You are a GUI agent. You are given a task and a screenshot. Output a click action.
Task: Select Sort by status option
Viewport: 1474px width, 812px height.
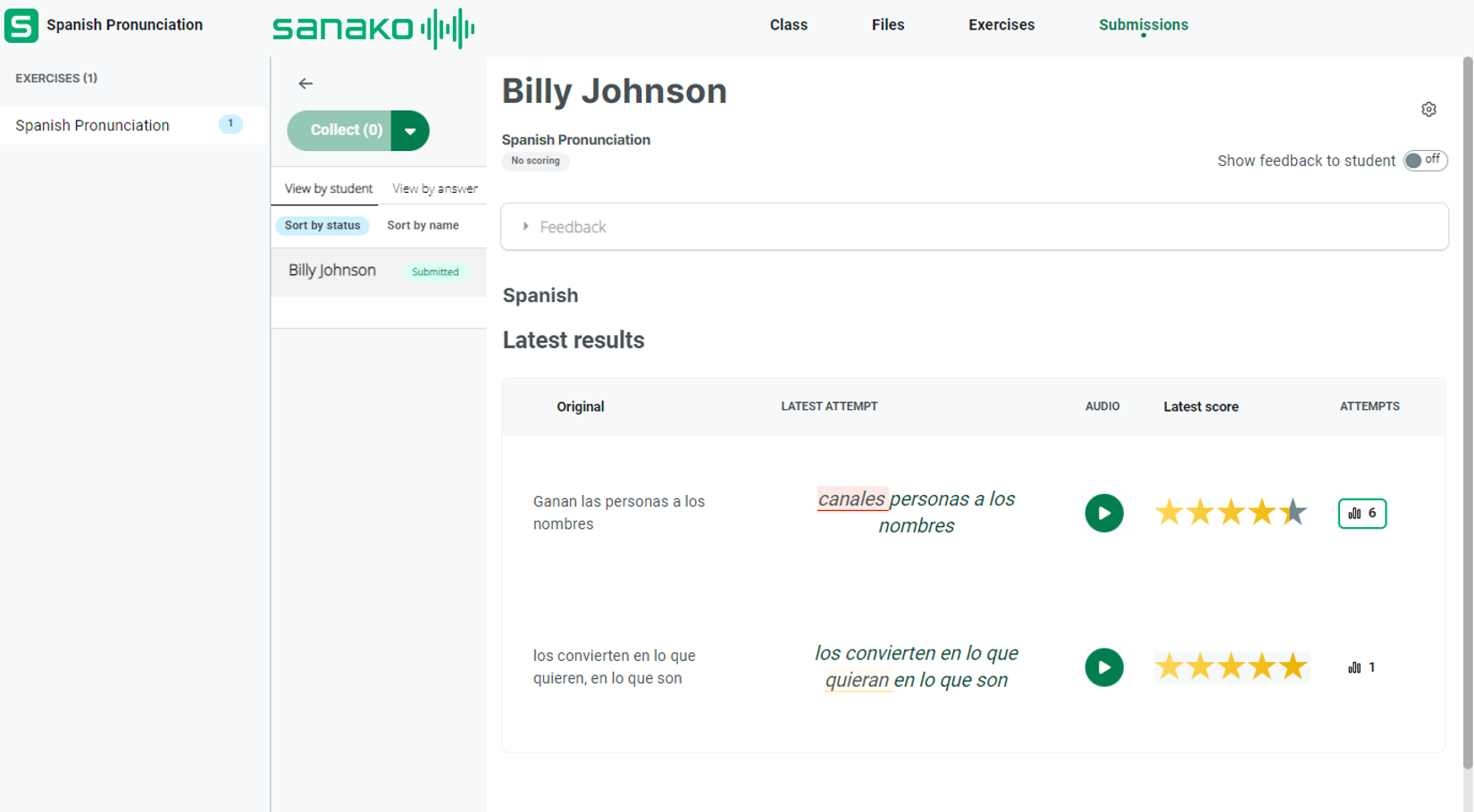322,225
